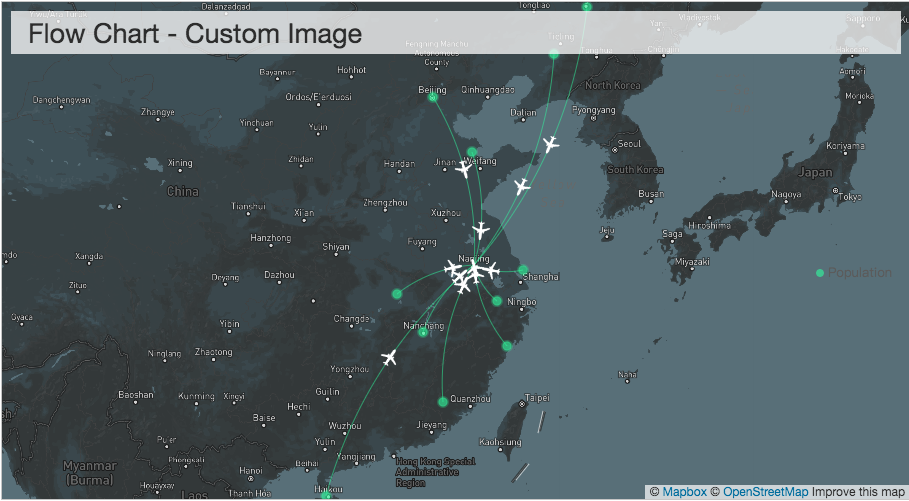Click the Taipei city label
Image resolution: width=909 pixels, height=501 pixels.
(537, 397)
